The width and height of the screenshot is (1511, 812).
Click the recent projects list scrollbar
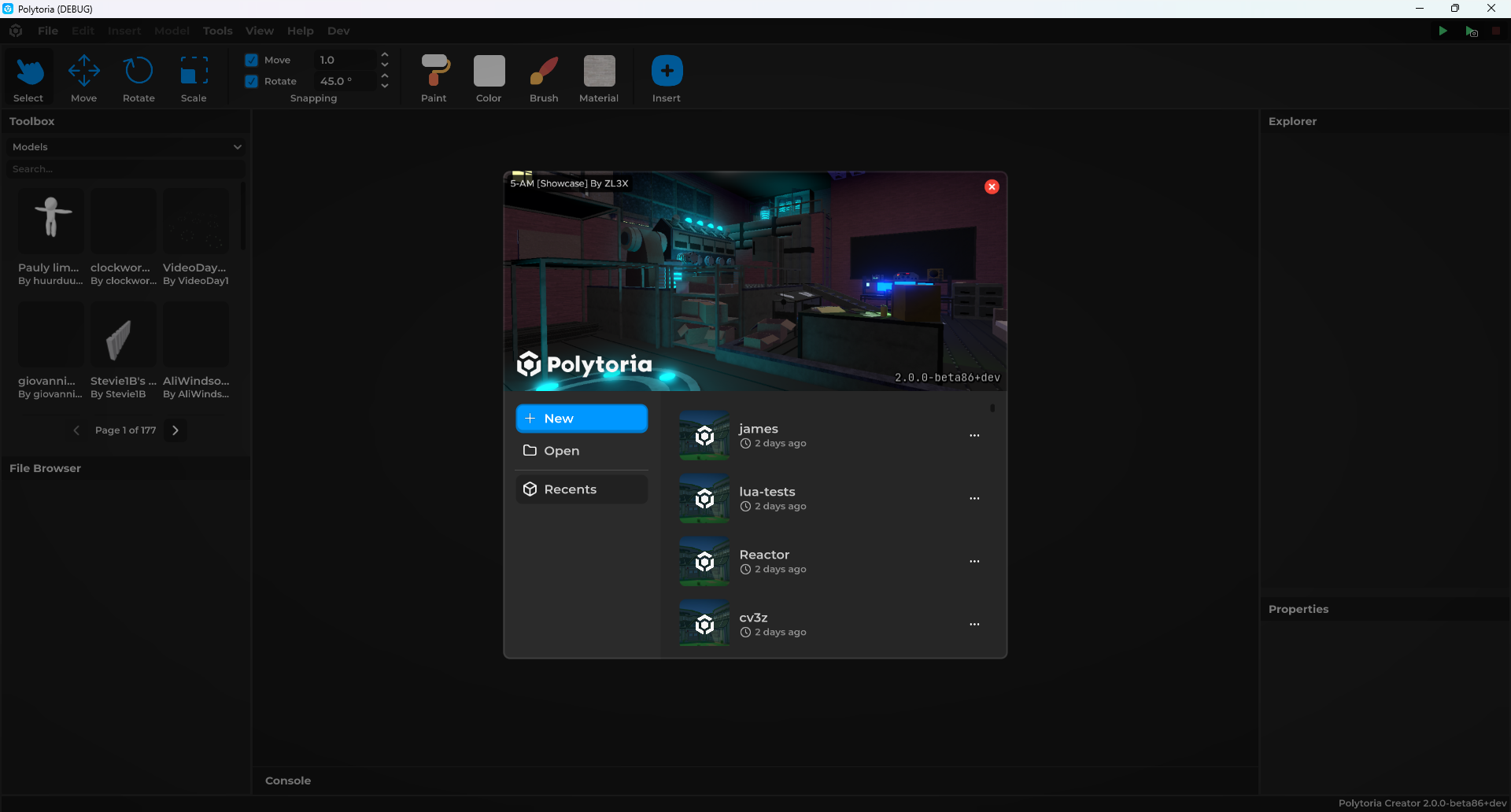(992, 408)
